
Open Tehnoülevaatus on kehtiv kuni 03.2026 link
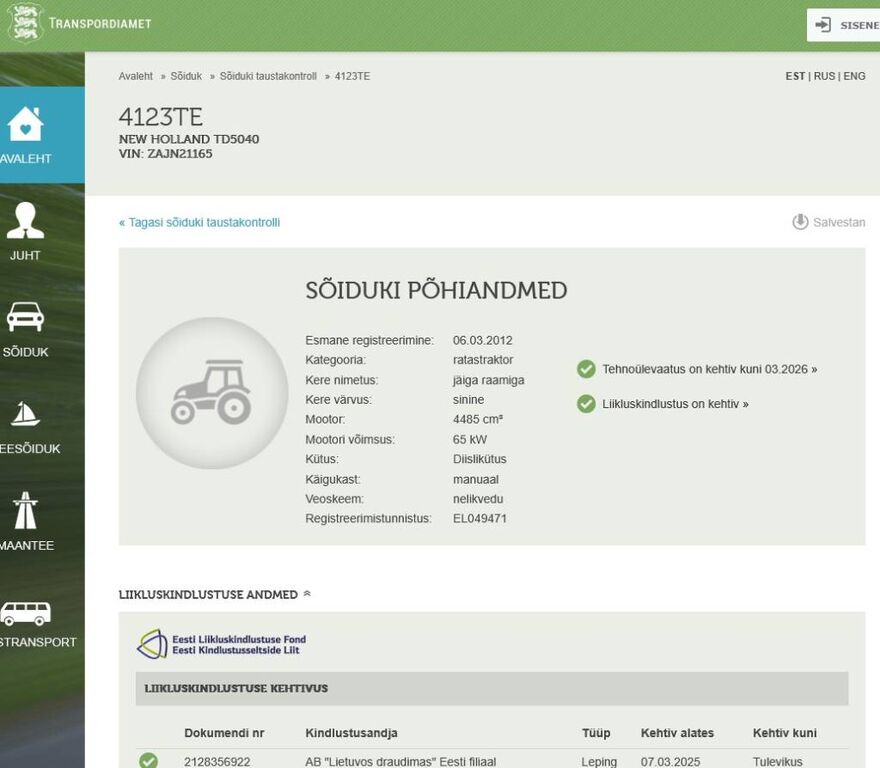(x=709, y=369)
